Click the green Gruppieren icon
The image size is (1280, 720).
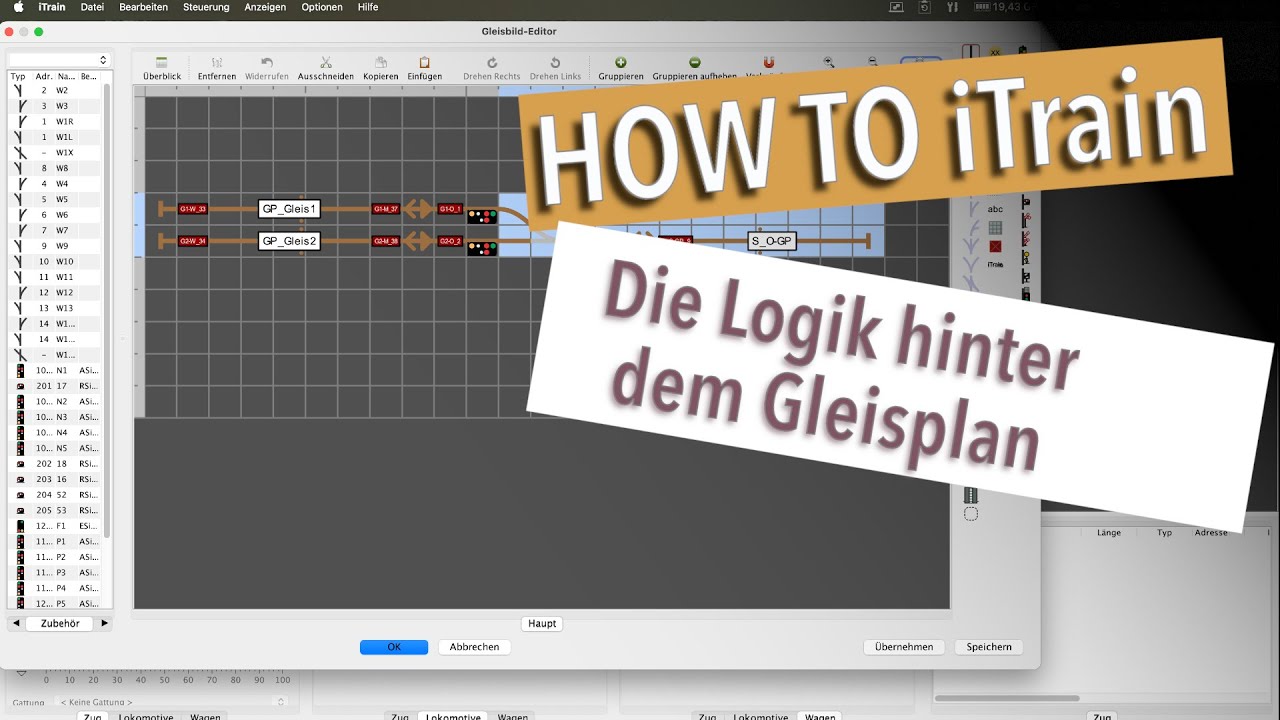(x=621, y=62)
